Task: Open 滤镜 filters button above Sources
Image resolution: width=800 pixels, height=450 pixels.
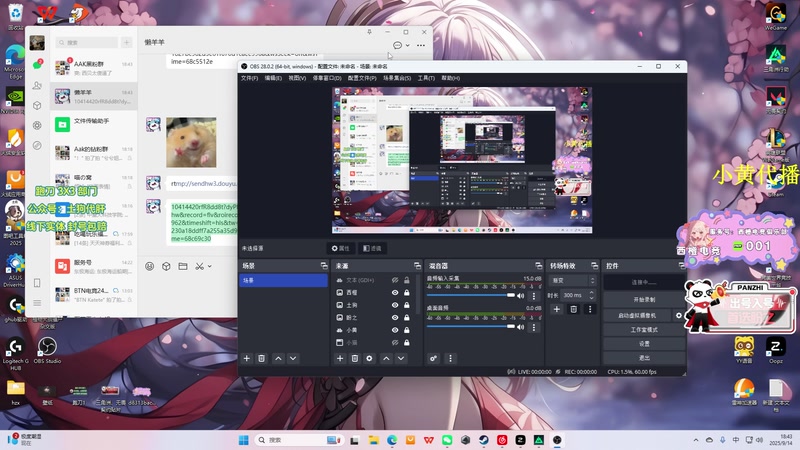Action: [x=372, y=248]
